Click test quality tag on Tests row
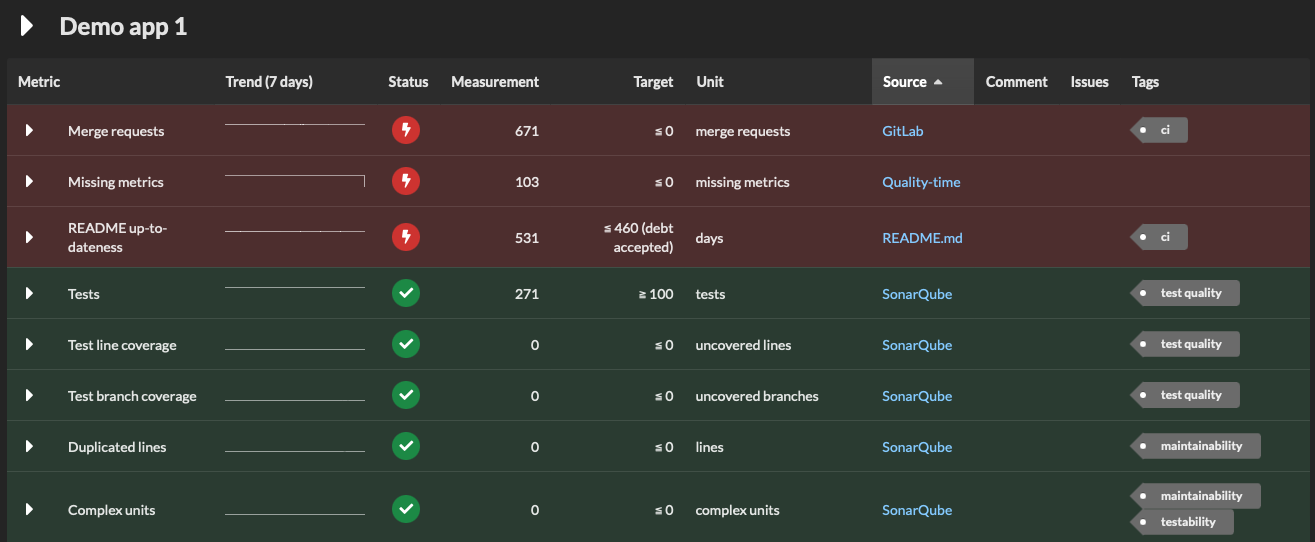This screenshot has height=542, width=1315. [1185, 292]
